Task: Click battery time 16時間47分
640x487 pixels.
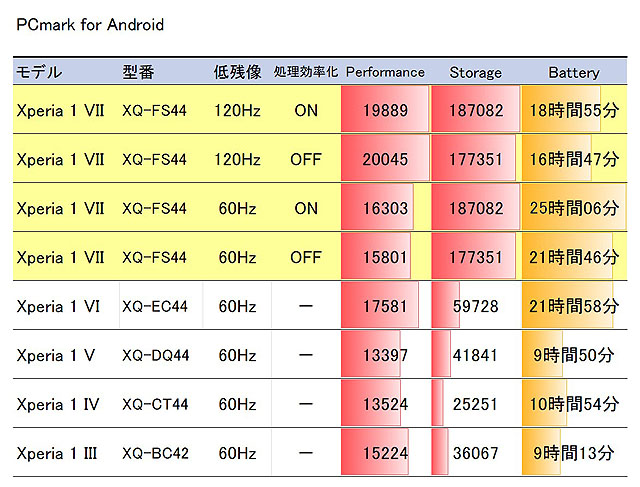Action: coord(574,159)
